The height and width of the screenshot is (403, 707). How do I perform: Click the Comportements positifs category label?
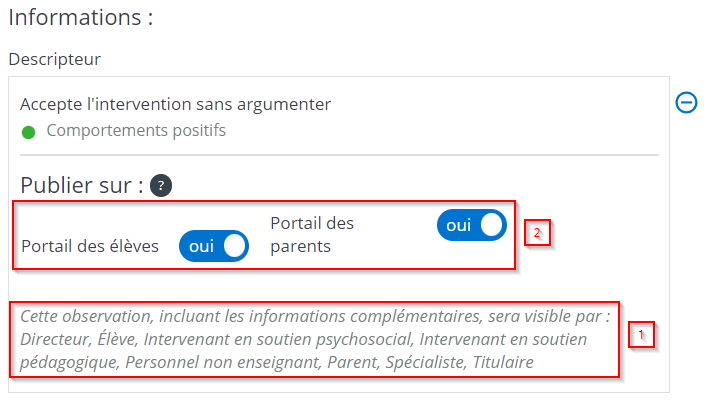[x=136, y=130]
